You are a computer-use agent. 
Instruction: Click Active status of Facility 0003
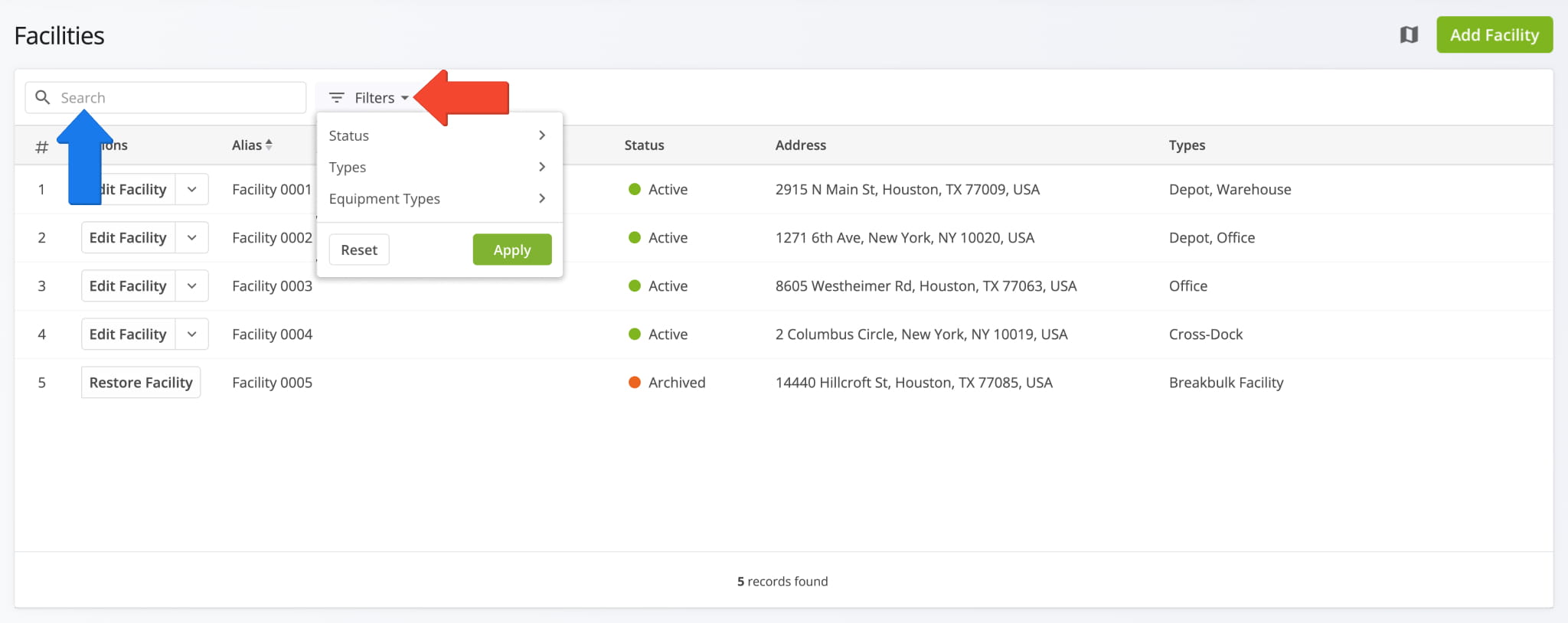[x=658, y=285]
